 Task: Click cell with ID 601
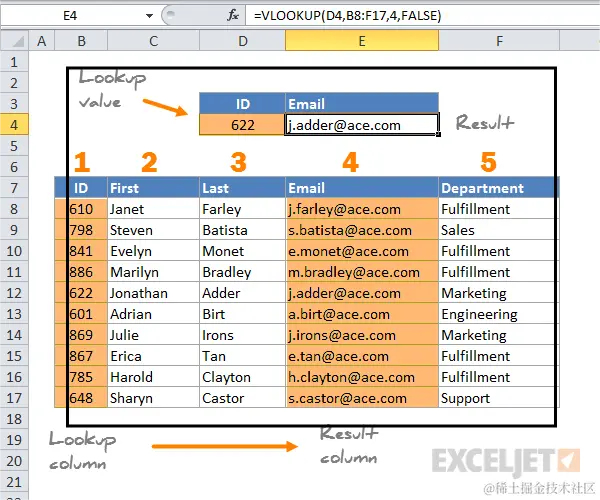pyautogui.click(x=81, y=314)
